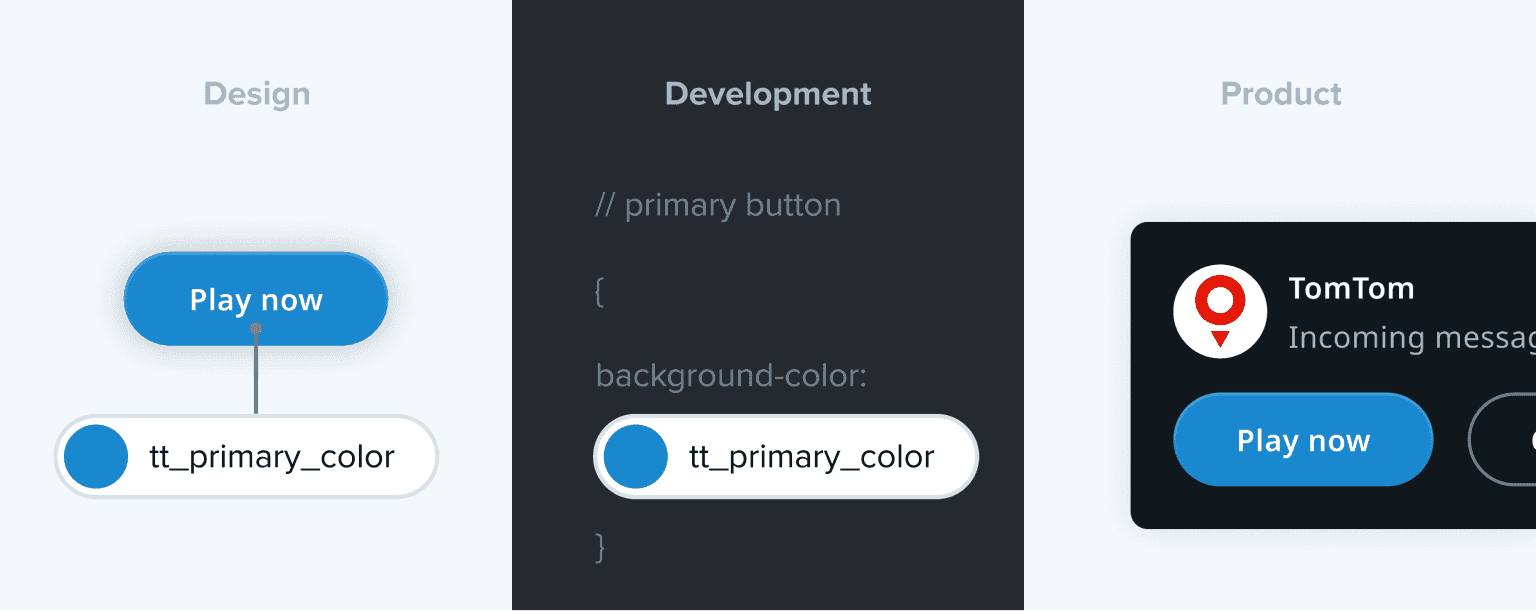Click the dark notification card's empty bottom area
Screen dimensions: 1536x611
[x=1330, y=508]
